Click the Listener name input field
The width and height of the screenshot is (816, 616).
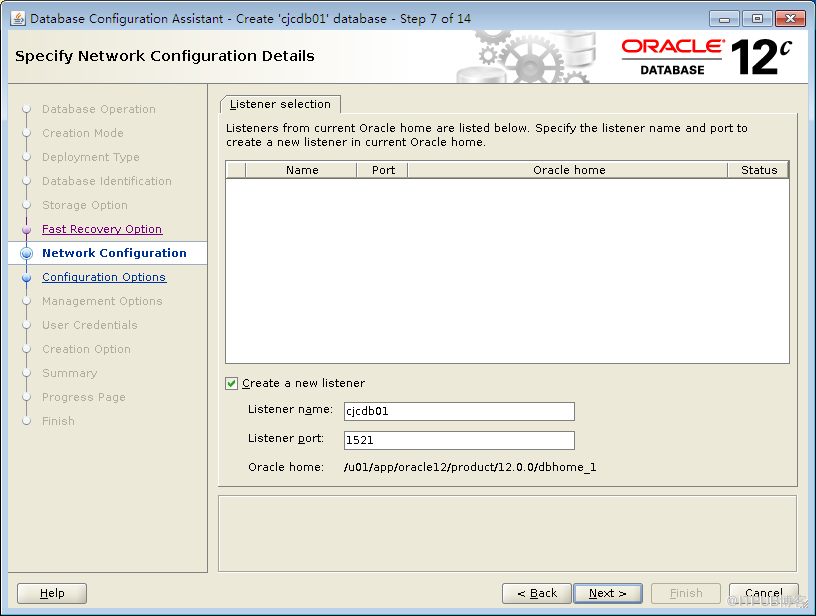tap(459, 411)
